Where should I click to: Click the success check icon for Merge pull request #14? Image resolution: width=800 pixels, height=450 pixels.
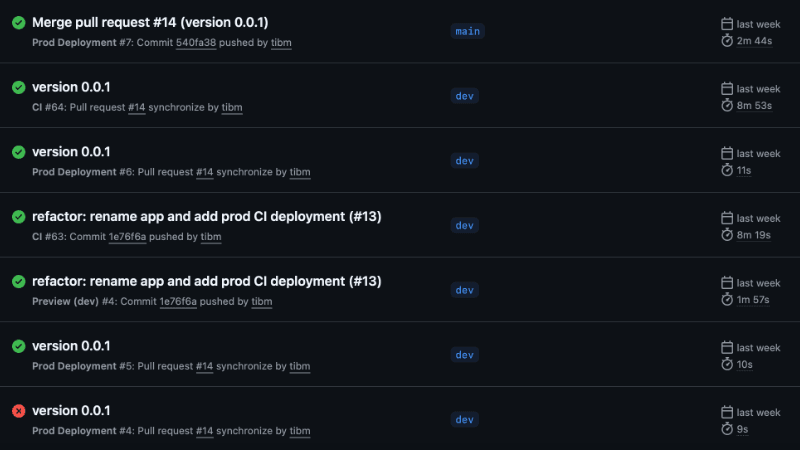point(18,22)
